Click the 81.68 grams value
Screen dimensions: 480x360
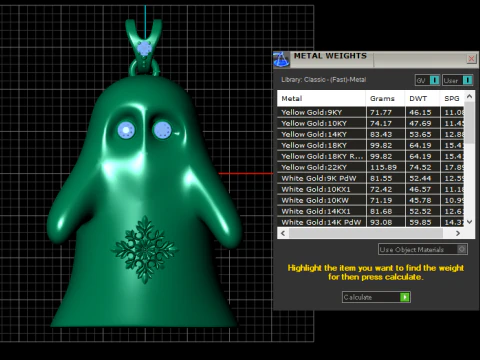pyautogui.click(x=381, y=211)
